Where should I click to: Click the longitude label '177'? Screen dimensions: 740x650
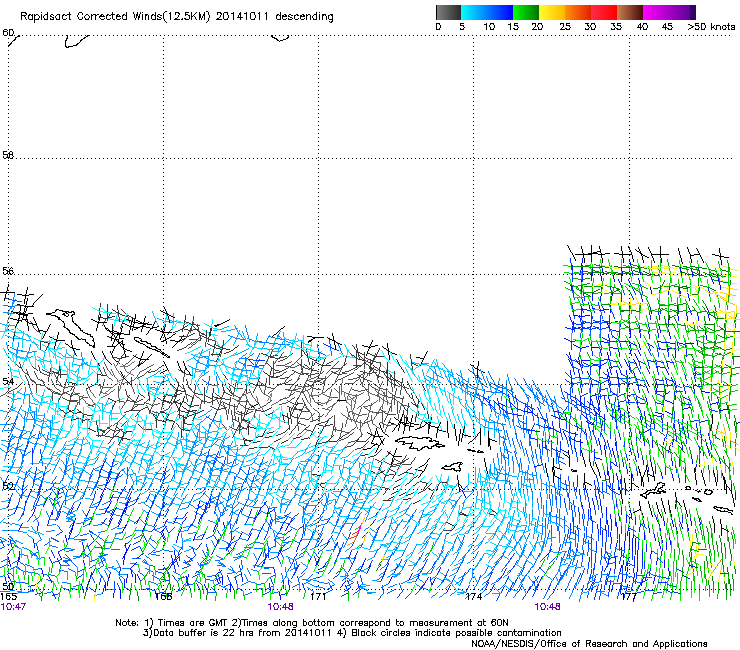click(629, 597)
